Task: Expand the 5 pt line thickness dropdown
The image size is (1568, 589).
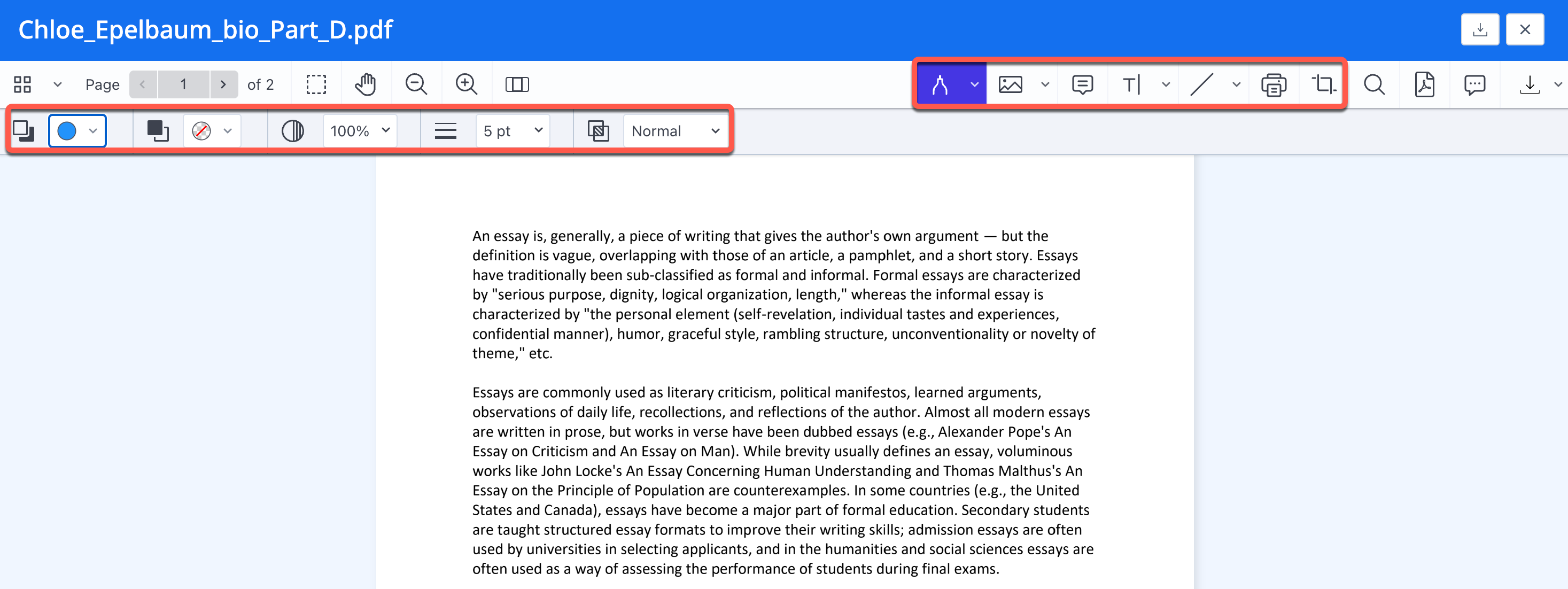Action: point(513,131)
